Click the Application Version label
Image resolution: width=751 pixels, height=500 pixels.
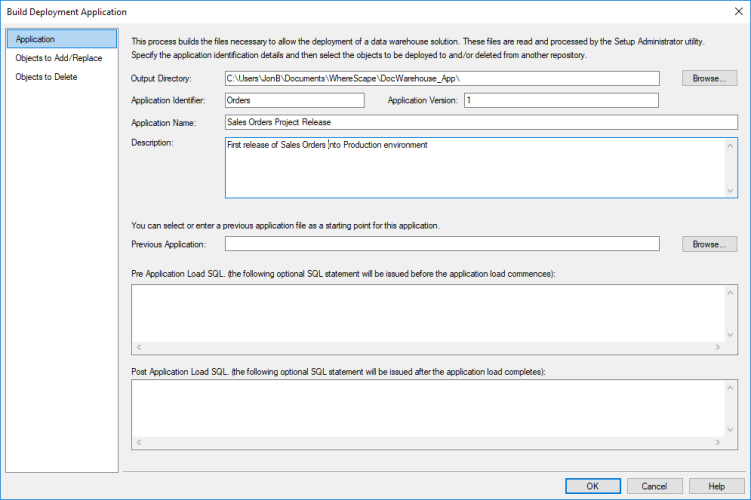423,100
